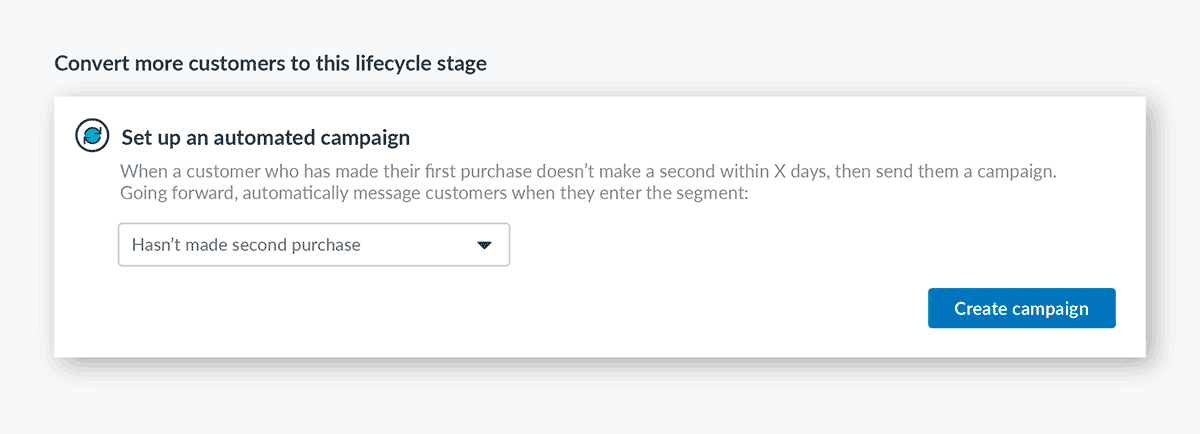The height and width of the screenshot is (434, 1200).
Task: Click the "Convert more customers" section heading
Action: coord(270,64)
